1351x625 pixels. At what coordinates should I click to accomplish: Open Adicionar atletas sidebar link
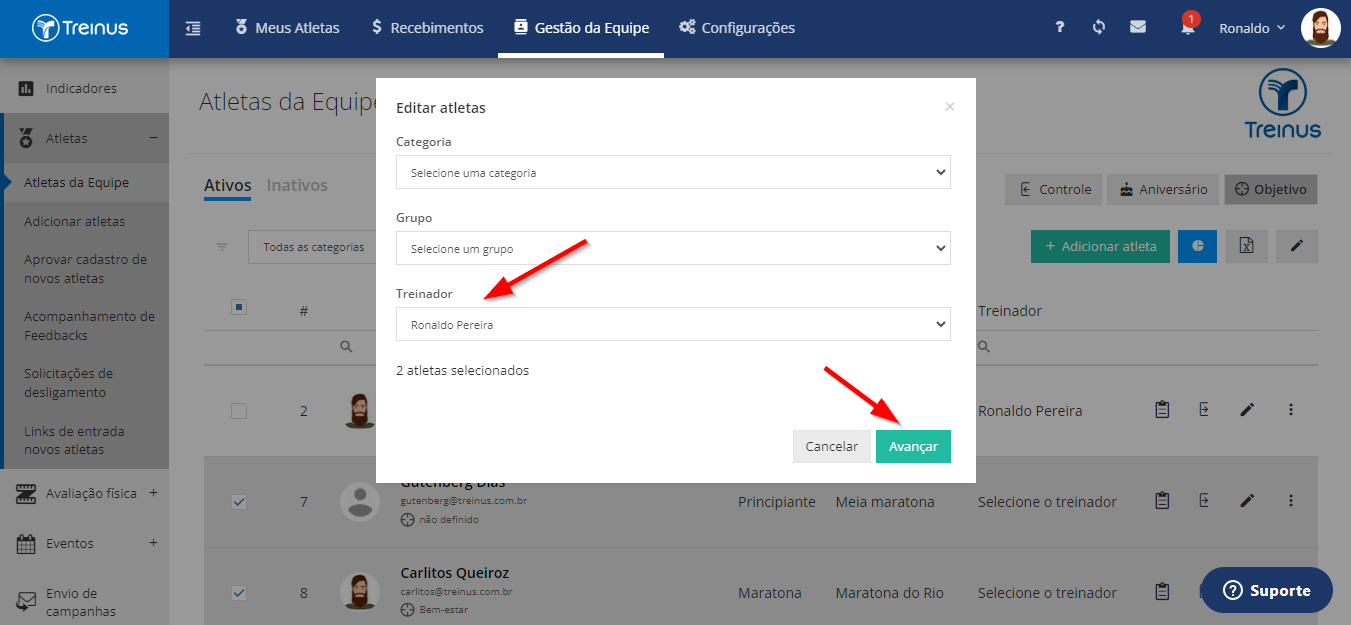pos(74,221)
